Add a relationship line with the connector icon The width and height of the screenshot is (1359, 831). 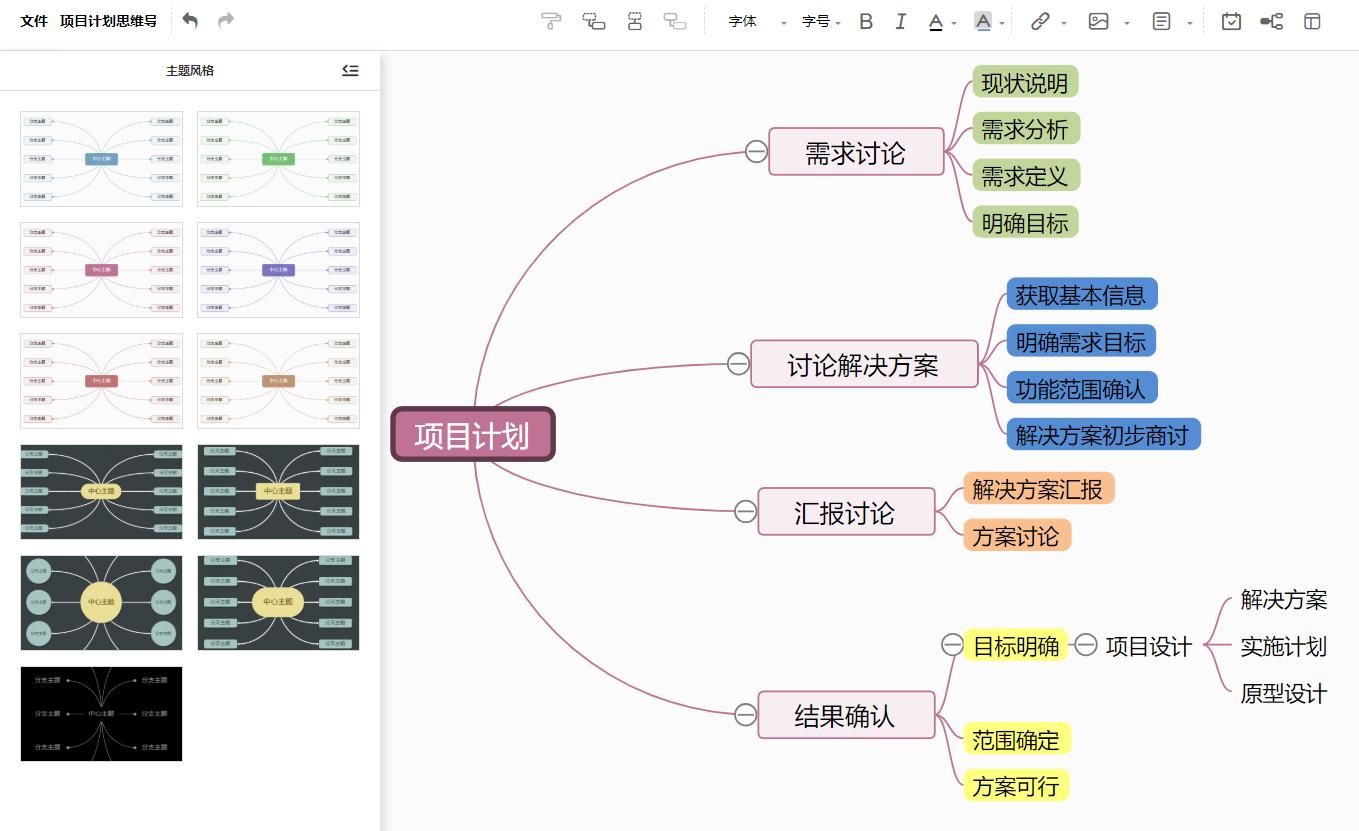(x=1271, y=21)
